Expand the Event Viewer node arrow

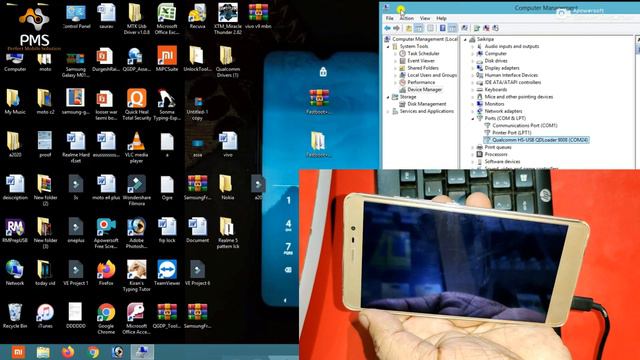(x=396, y=61)
